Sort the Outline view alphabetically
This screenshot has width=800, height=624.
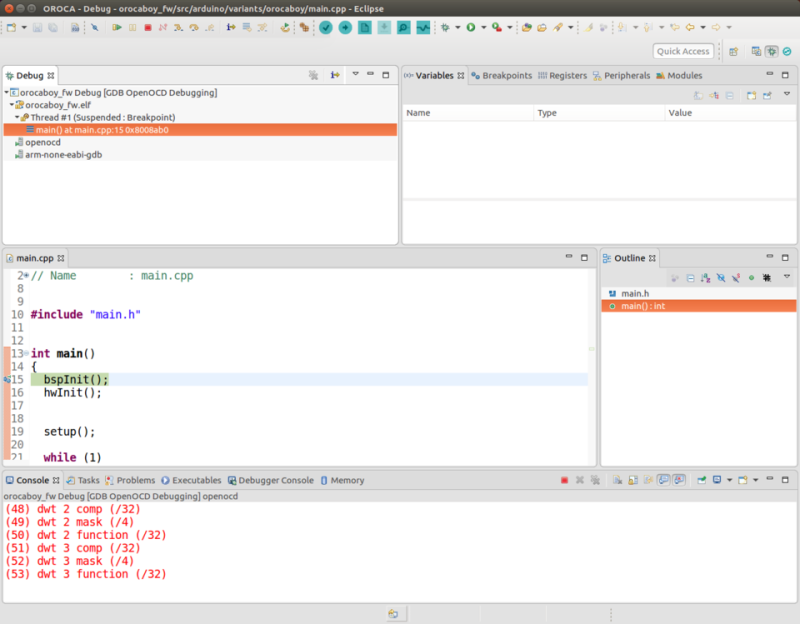(706, 278)
